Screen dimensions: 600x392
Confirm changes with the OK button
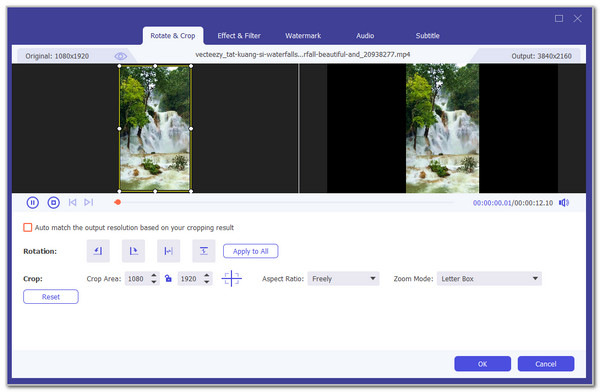tap(483, 364)
